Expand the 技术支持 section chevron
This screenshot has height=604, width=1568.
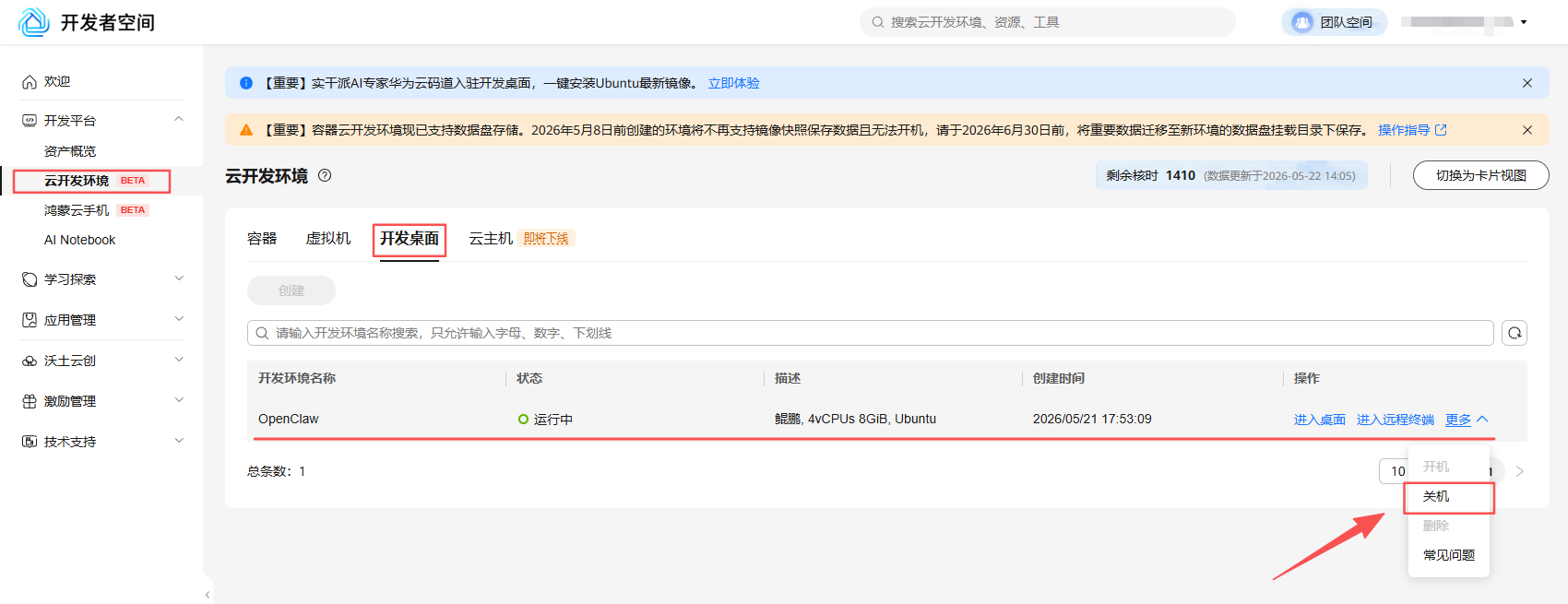179,441
